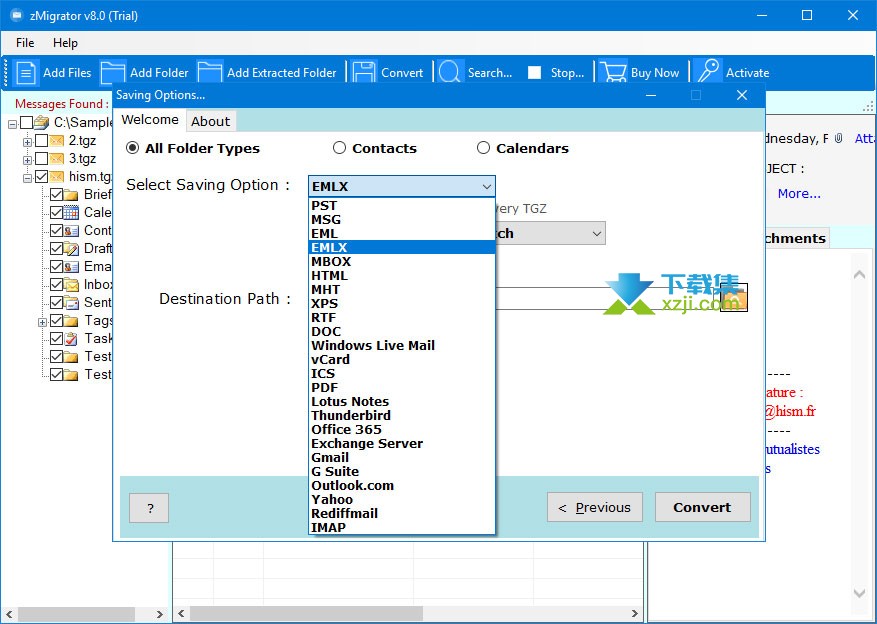Expand the 3.tgz tree node
877x624 pixels.
coord(27,160)
